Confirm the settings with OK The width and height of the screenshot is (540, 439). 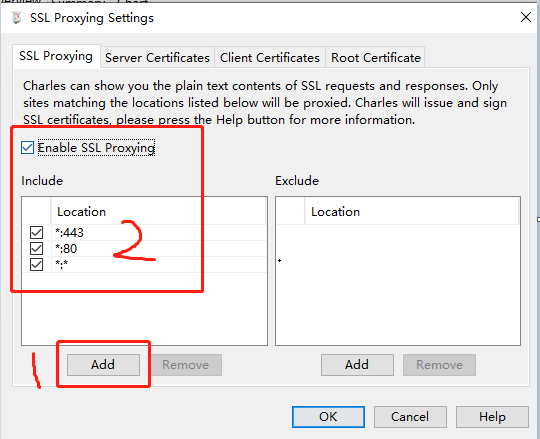tap(328, 417)
